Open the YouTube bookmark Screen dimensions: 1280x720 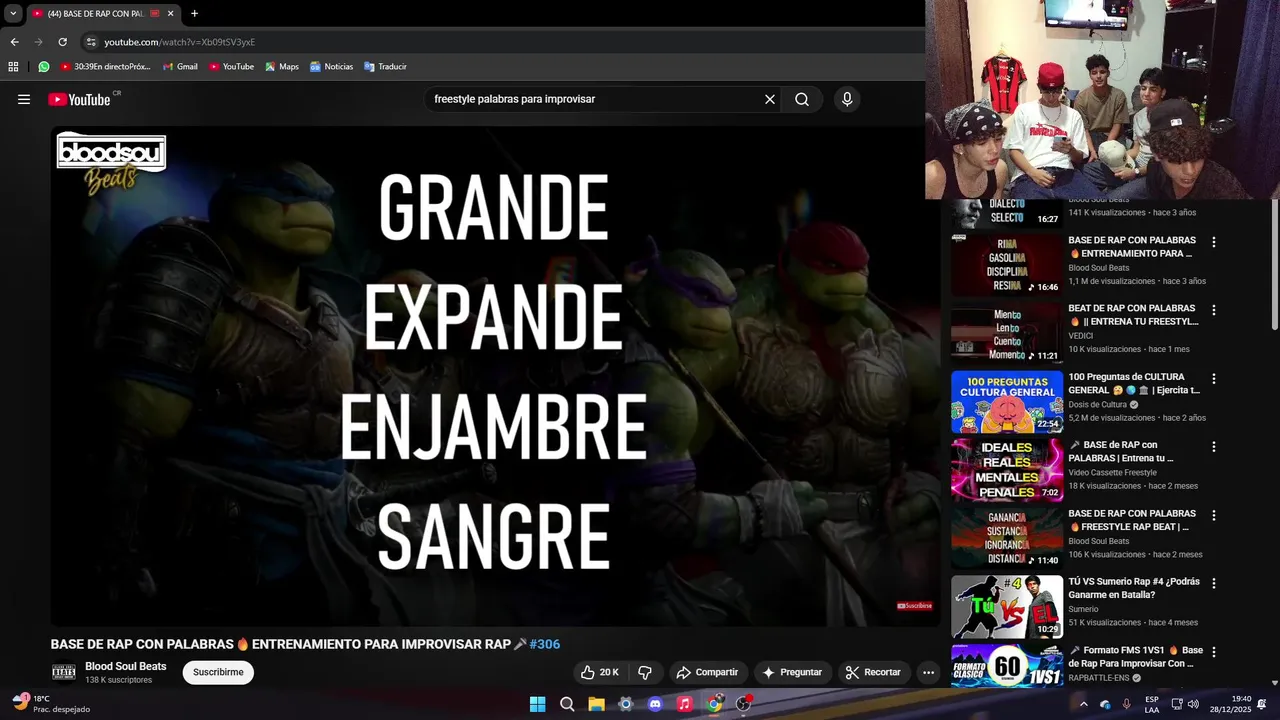pos(231,67)
